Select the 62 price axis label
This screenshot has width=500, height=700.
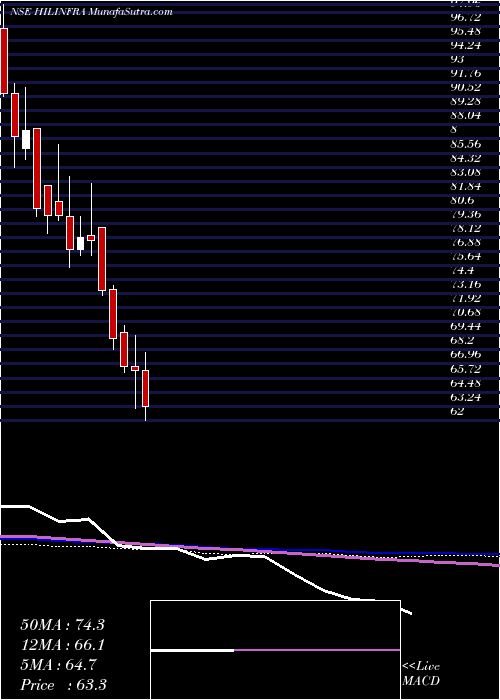pos(457,411)
